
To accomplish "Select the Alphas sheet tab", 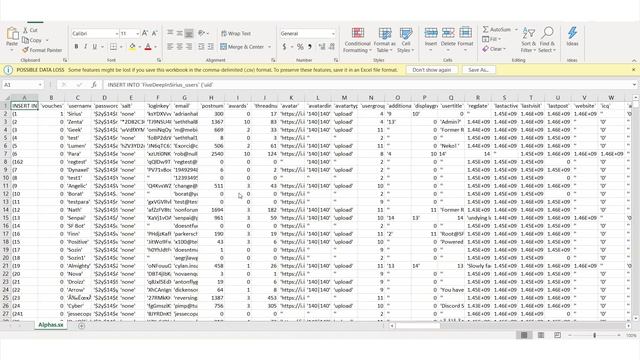I will coord(51,325).
